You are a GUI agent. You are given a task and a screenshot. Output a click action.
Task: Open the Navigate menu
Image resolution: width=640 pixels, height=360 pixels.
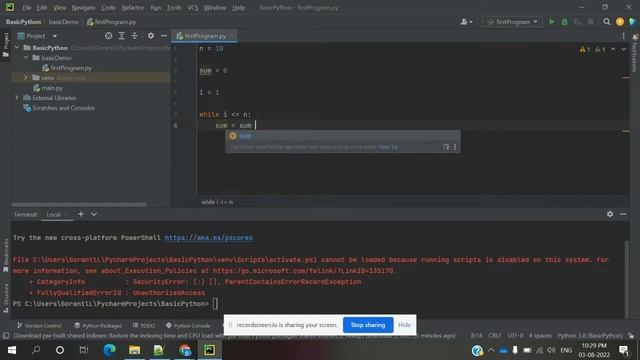point(83,7)
